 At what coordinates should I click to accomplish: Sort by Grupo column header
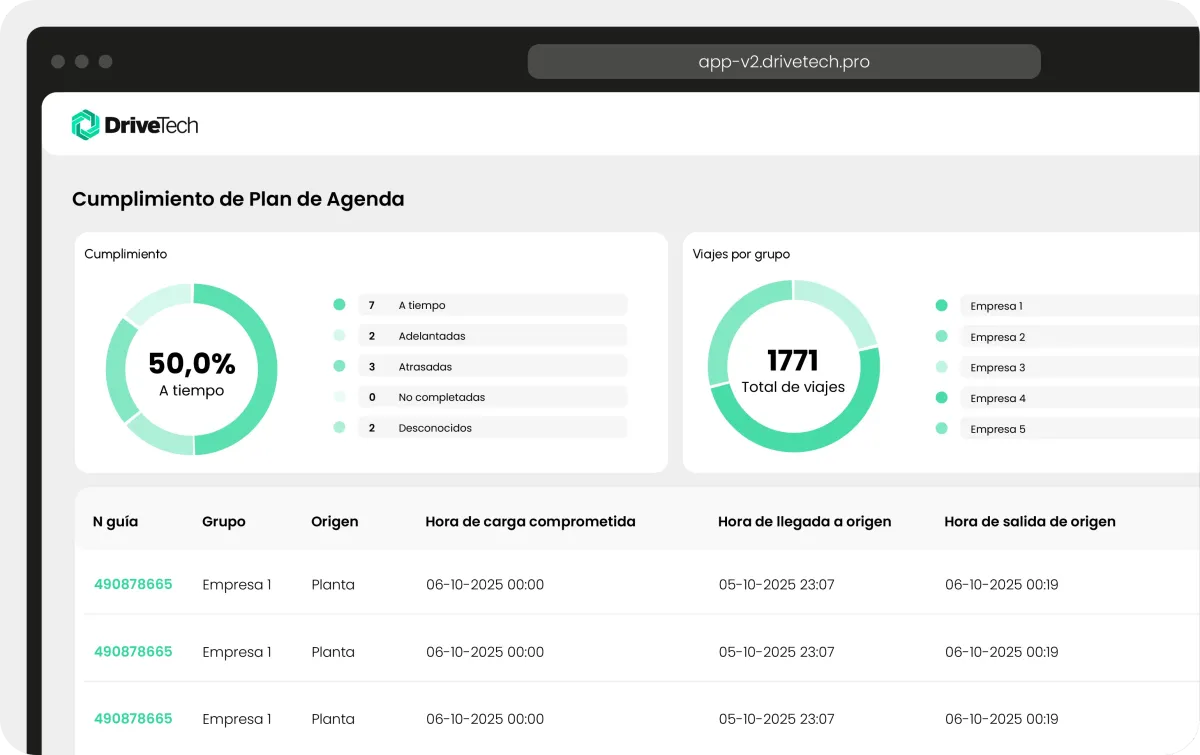click(224, 521)
